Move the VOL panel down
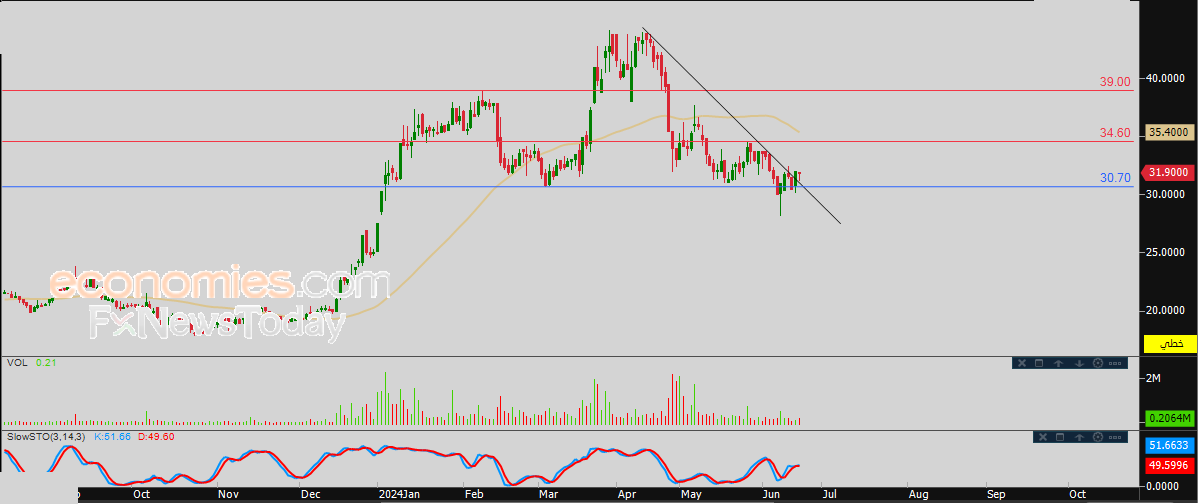Image resolution: width=1198 pixels, height=504 pixels. pos(1080,363)
